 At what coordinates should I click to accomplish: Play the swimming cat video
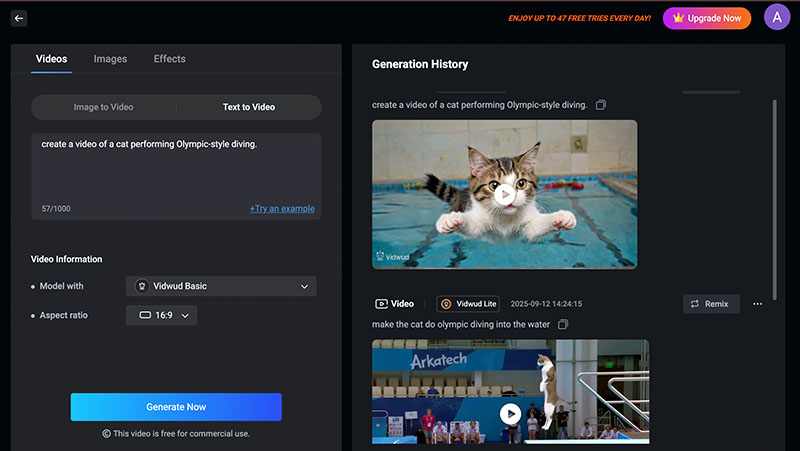(505, 194)
